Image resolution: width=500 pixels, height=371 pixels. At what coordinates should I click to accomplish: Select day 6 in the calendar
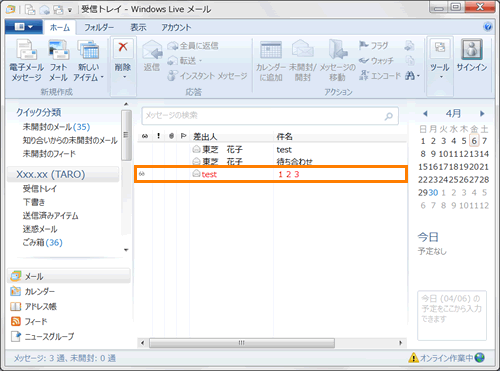(474, 141)
